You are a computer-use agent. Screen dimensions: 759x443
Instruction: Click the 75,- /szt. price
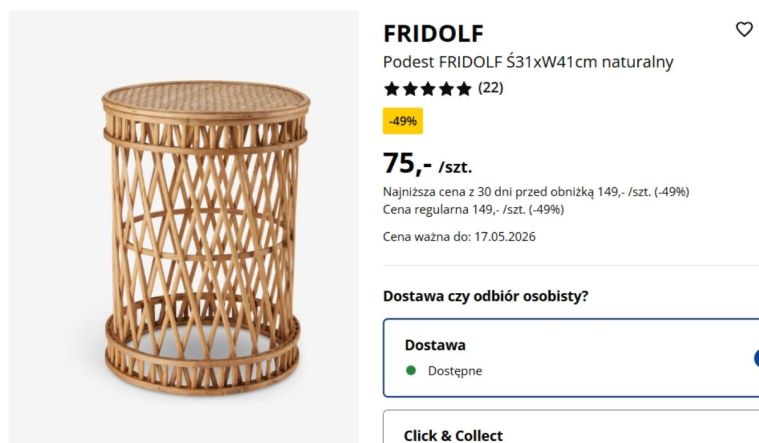pyautogui.click(x=427, y=164)
